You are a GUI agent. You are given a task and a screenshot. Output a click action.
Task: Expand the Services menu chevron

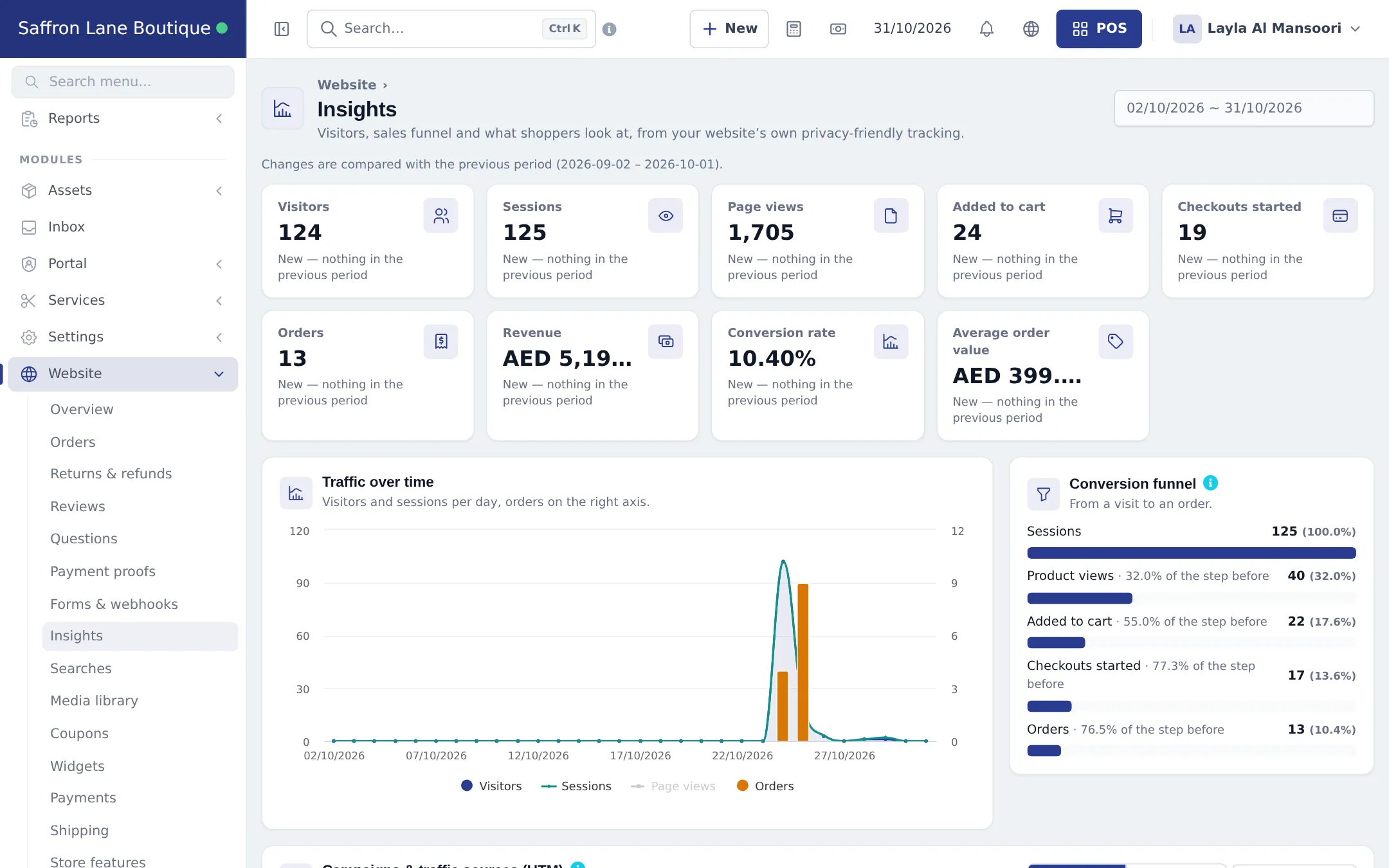pyautogui.click(x=219, y=301)
